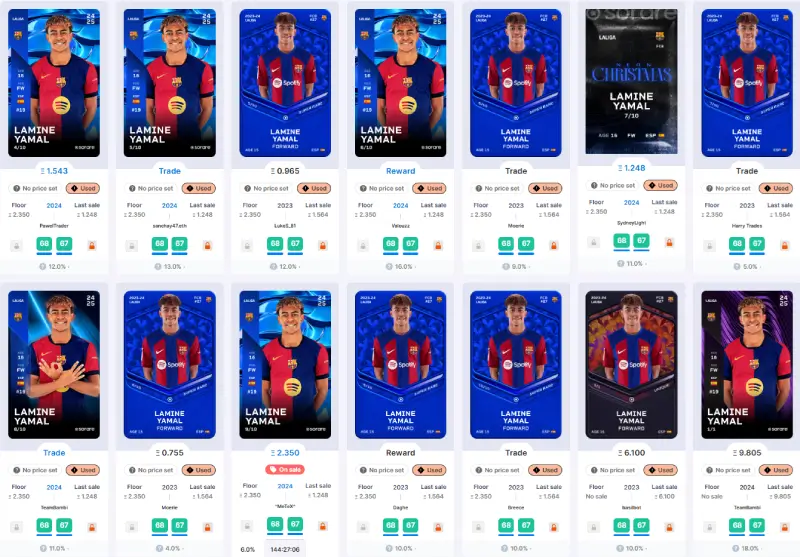Viewport: 800px width, 557px height.
Task: Click the gray lock icon on the 9.805 purple card
Action: (709, 527)
